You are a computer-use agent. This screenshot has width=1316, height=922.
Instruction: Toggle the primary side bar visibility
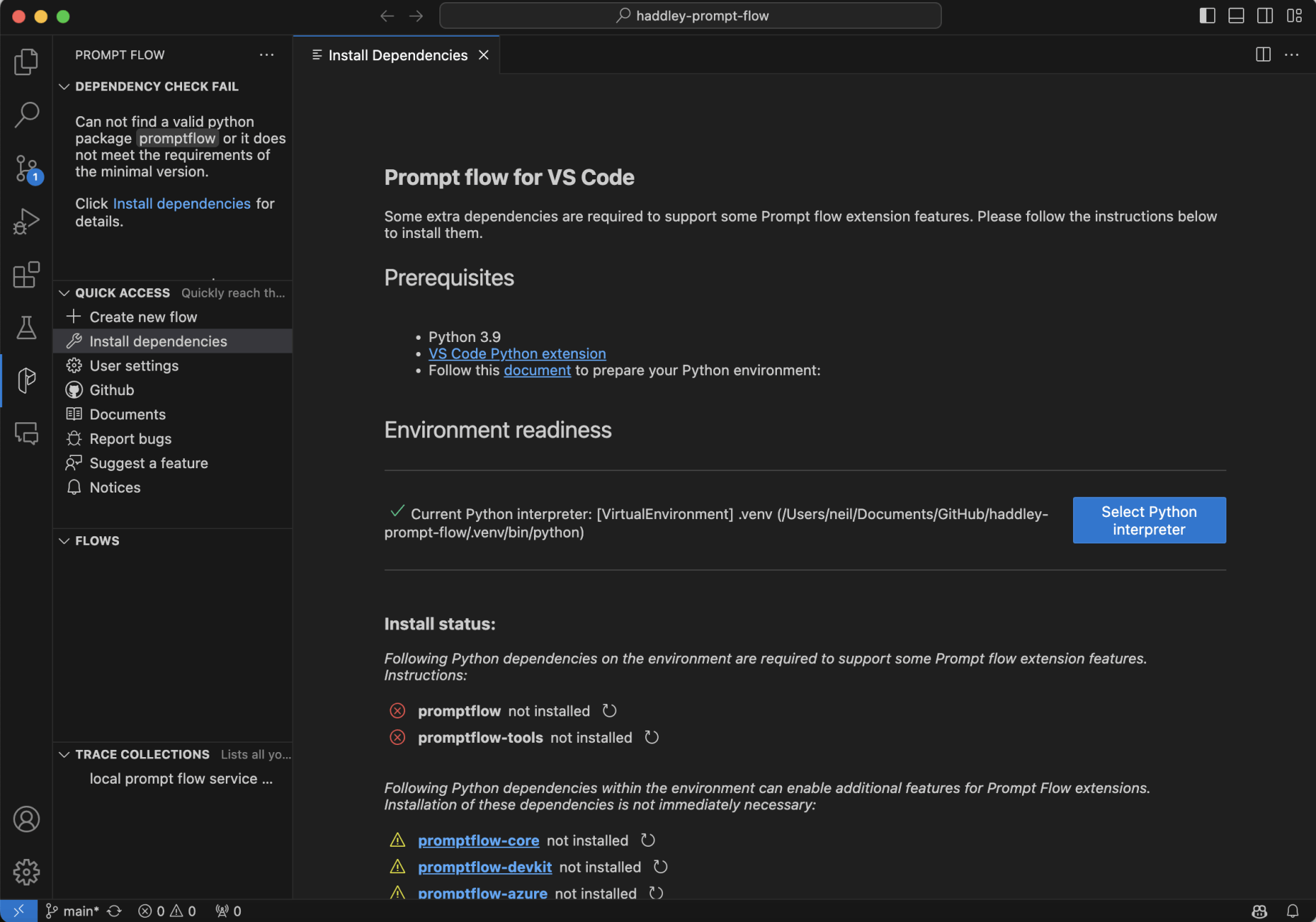[1207, 16]
